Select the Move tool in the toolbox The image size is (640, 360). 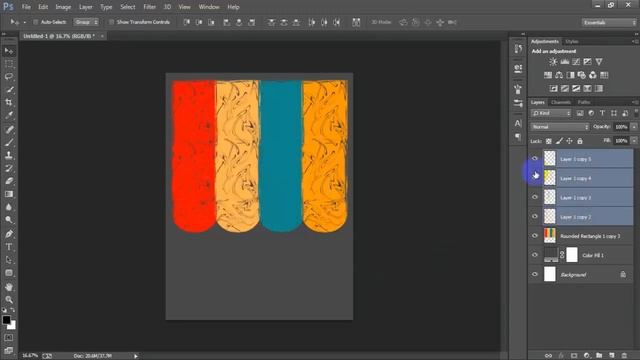point(9,51)
